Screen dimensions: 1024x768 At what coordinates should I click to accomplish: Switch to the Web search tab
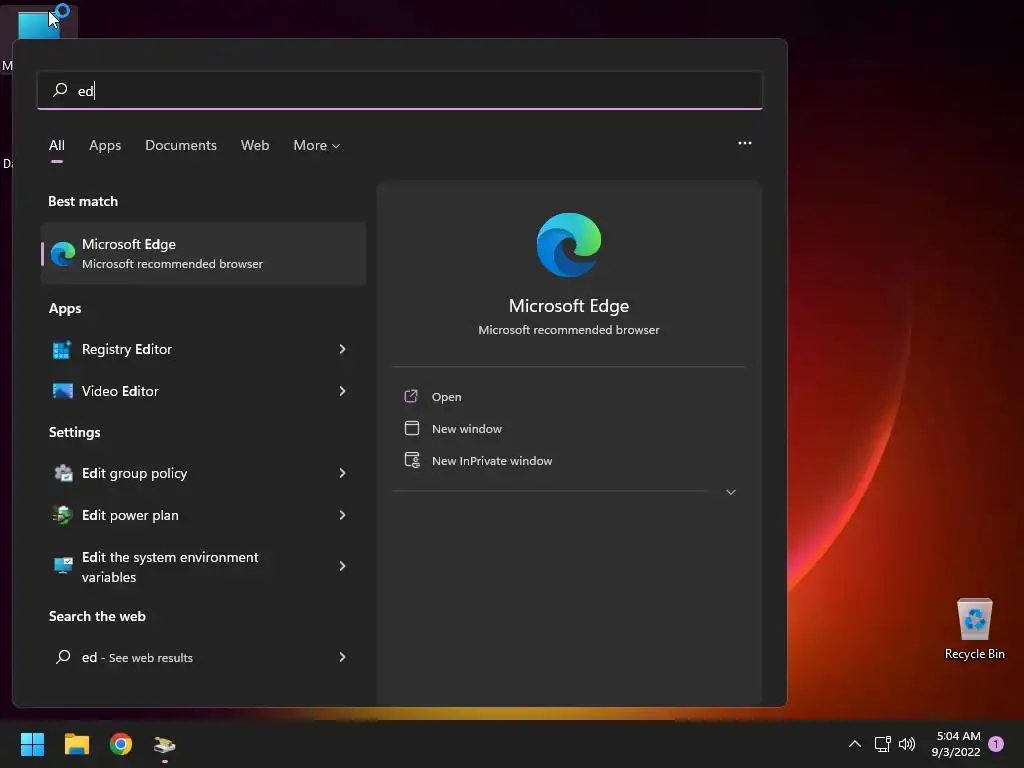click(255, 145)
